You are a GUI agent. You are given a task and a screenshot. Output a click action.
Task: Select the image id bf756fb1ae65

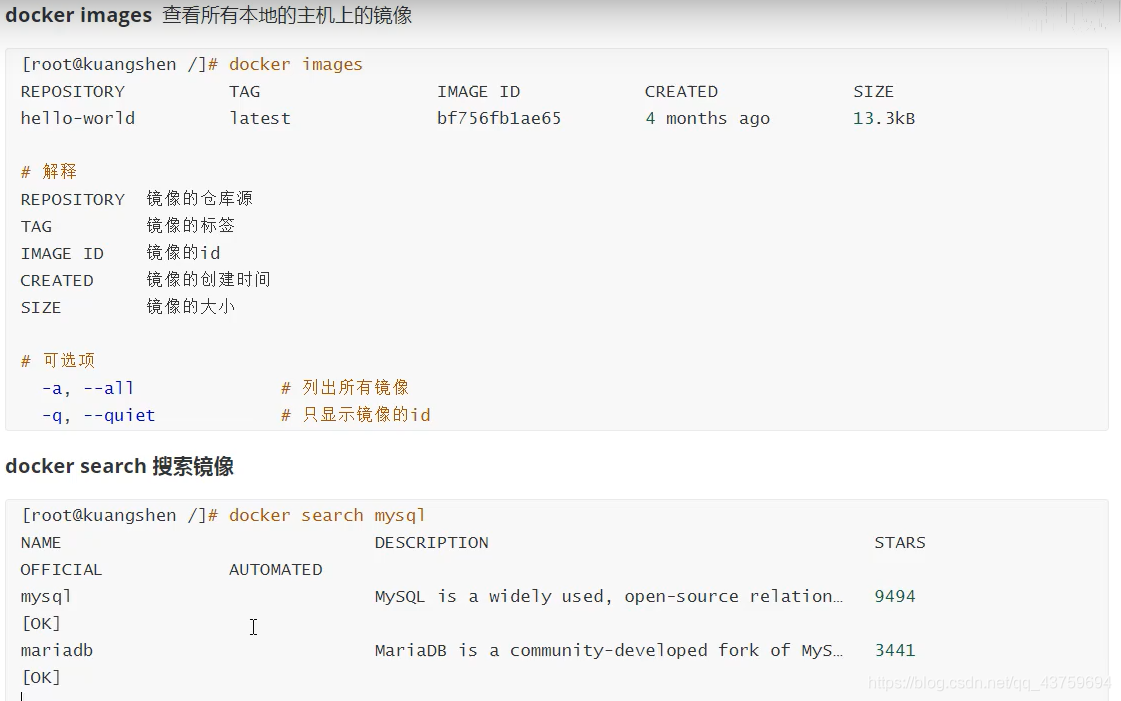tap(499, 118)
